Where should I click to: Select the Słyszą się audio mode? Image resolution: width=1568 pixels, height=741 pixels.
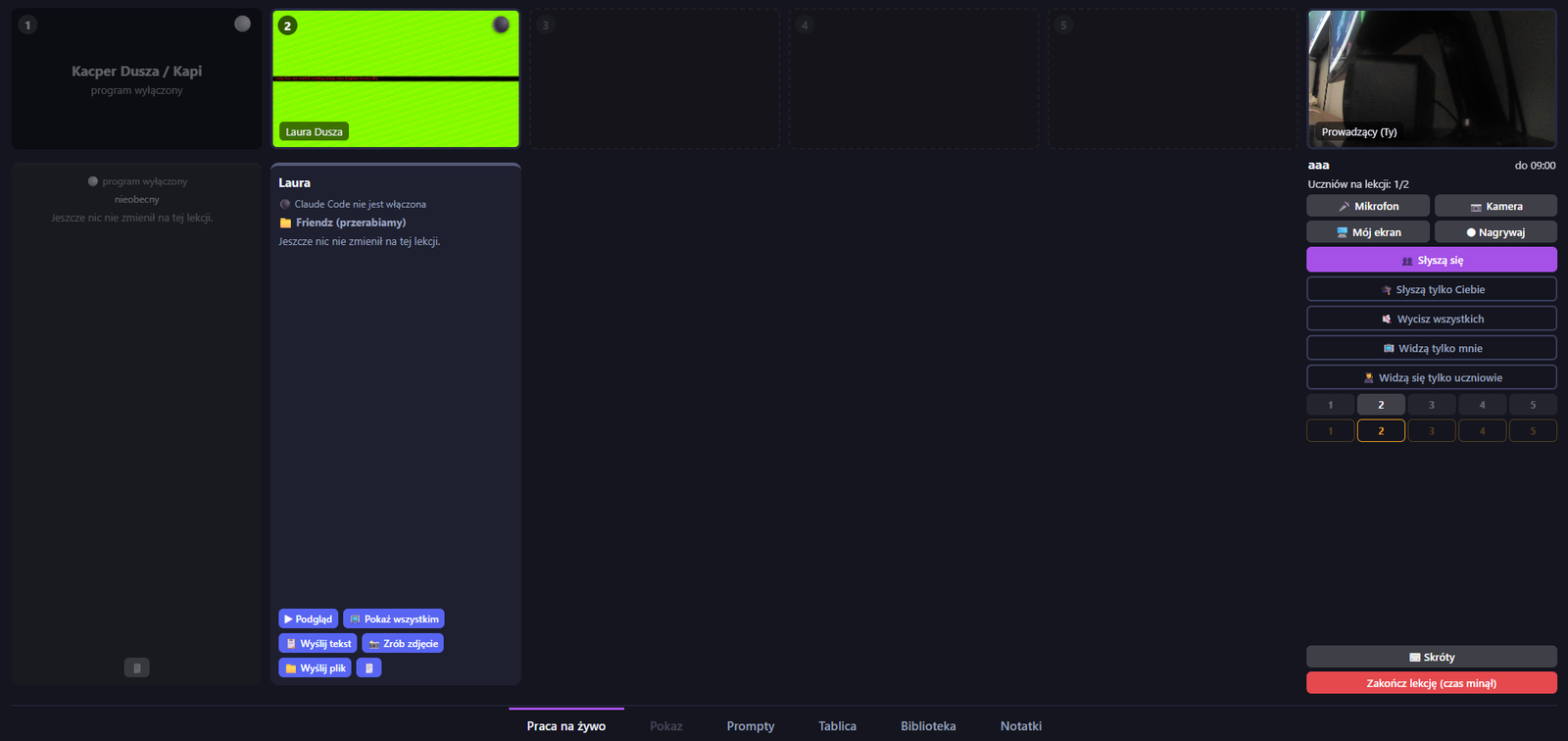[1432, 260]
